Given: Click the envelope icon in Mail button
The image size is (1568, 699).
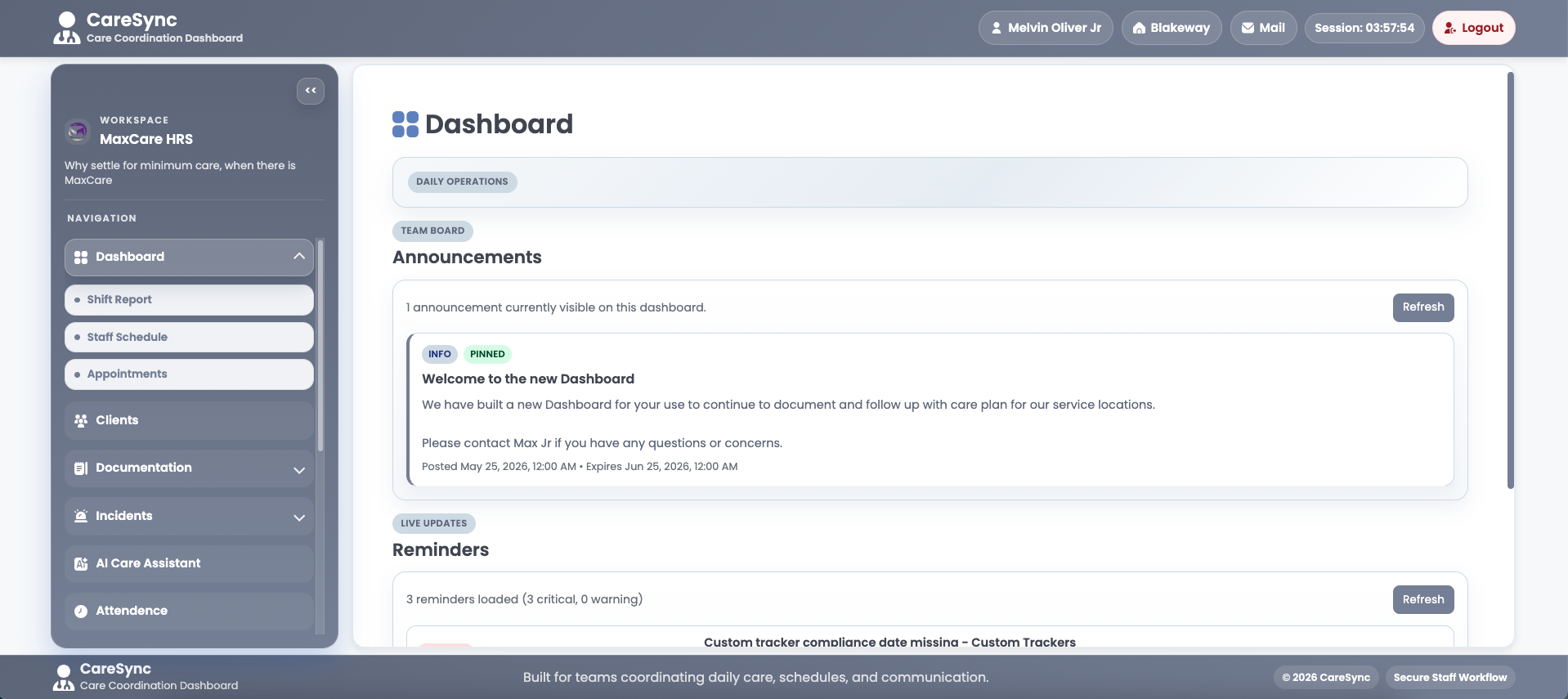Looking at the screenshot, I should click(x=1248, y=28).
